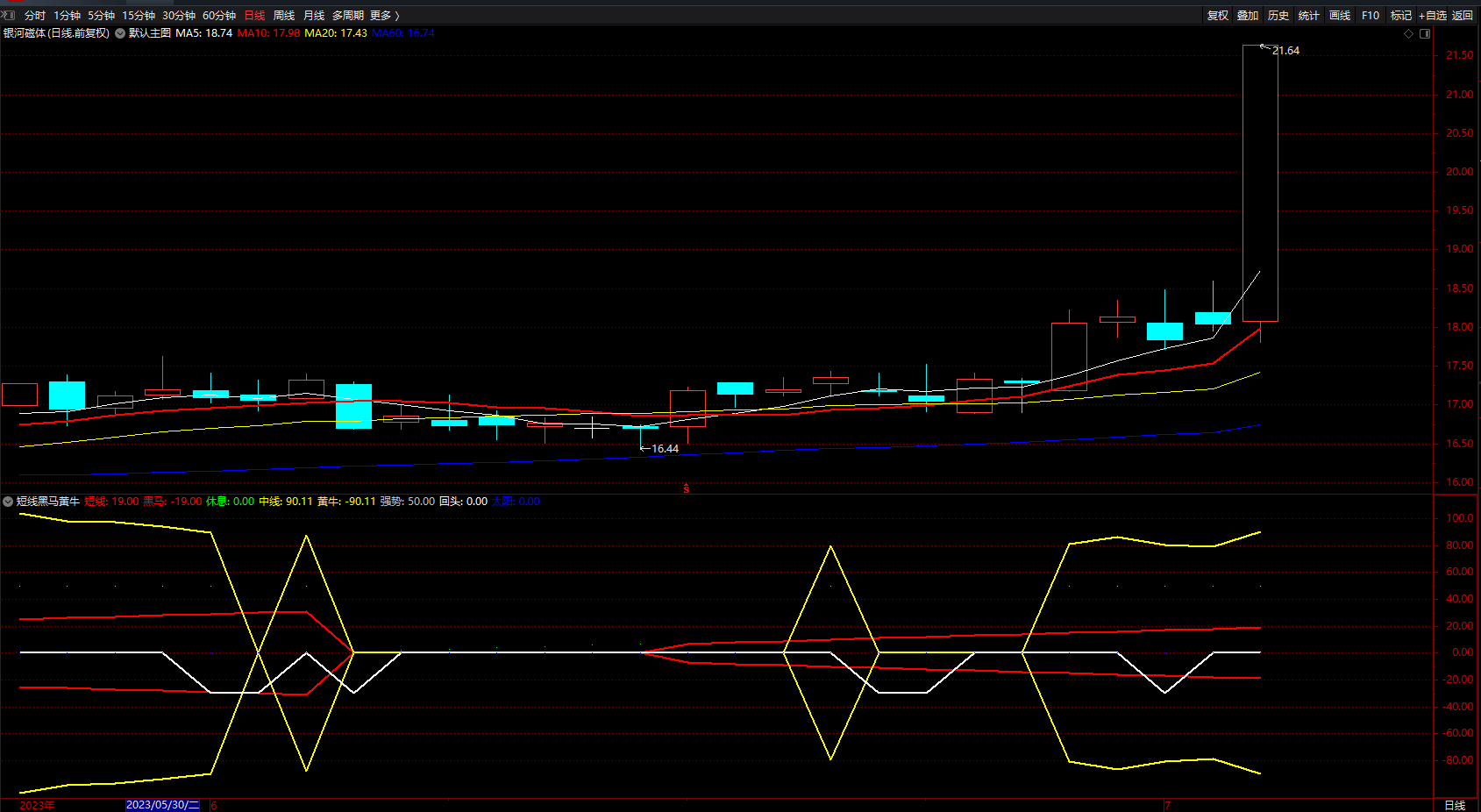Click the MA5: 18.74 indicator value

pos(204,33)
